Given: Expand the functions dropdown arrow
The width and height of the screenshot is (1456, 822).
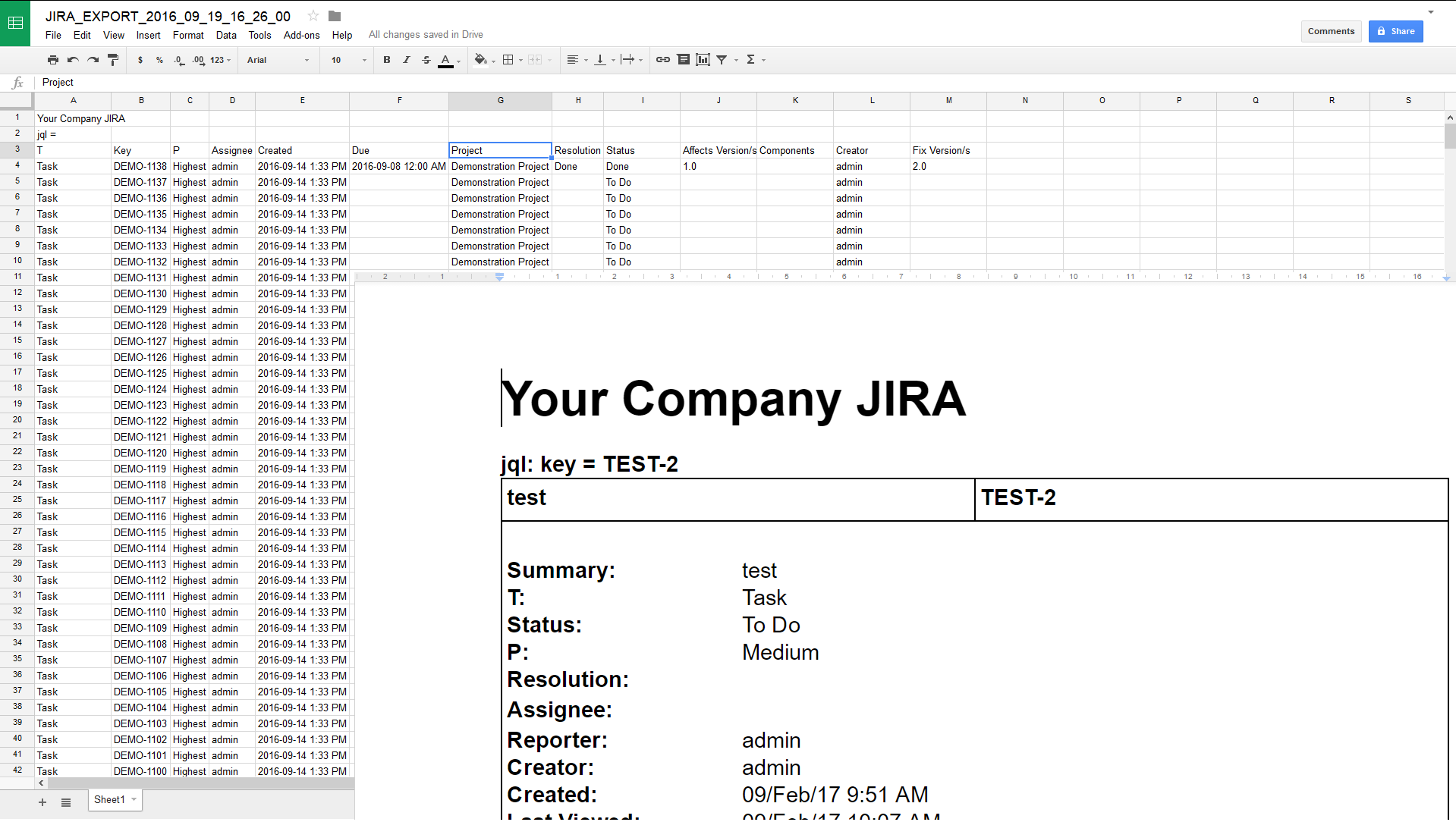Looking at the screenshot, I should coord(764,61).
